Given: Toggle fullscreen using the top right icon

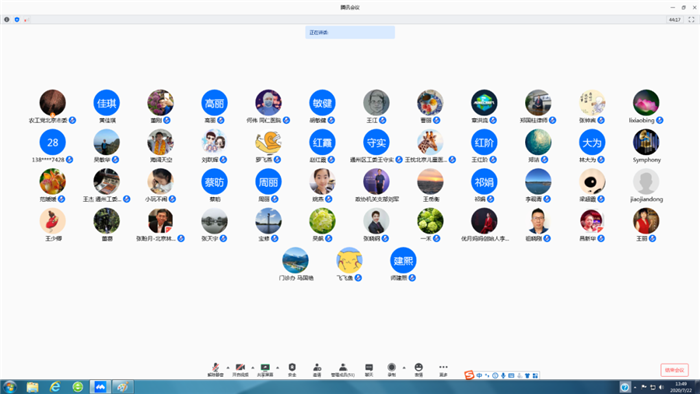Looking at the screenshot, I should coord(691,20).
